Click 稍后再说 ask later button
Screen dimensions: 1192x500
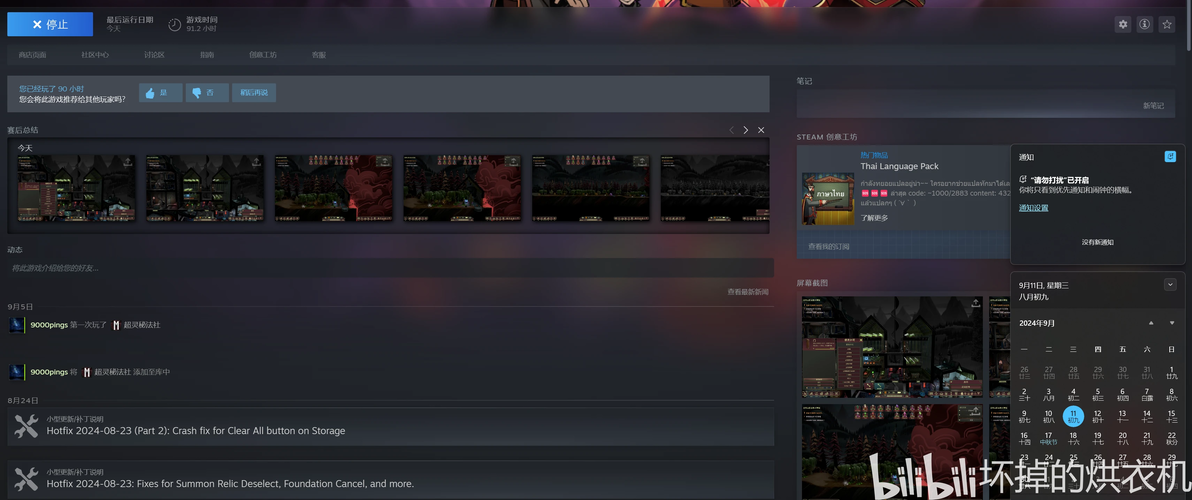pos(254,93)
